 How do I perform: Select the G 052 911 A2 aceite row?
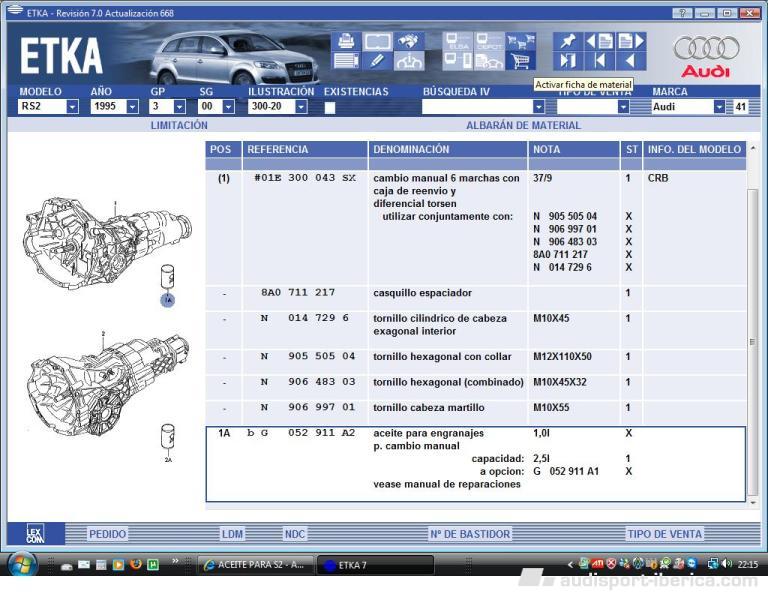click(x=476, y=464)
